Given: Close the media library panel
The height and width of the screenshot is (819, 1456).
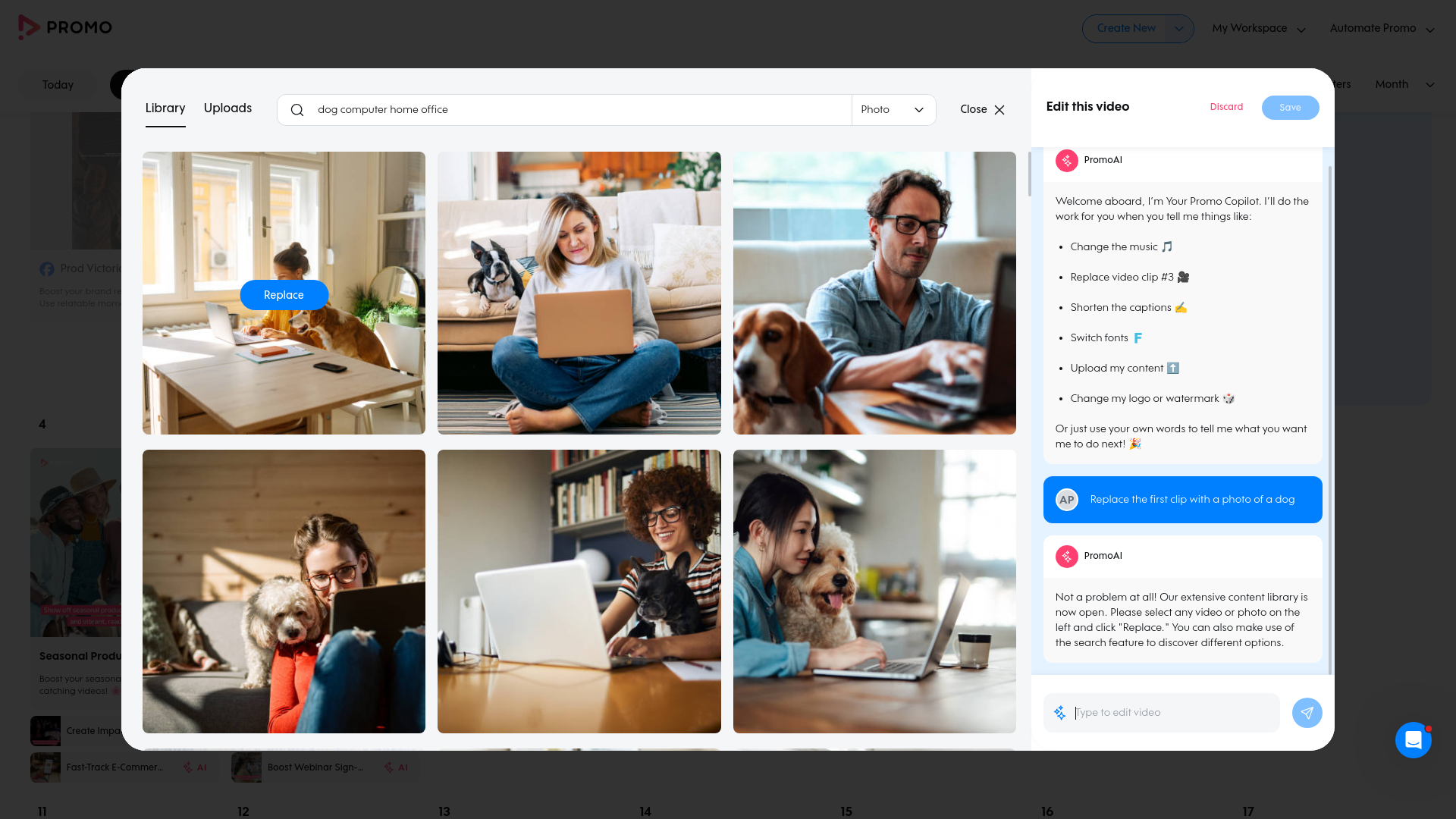Looking at the screenshot, I should 982,110.
